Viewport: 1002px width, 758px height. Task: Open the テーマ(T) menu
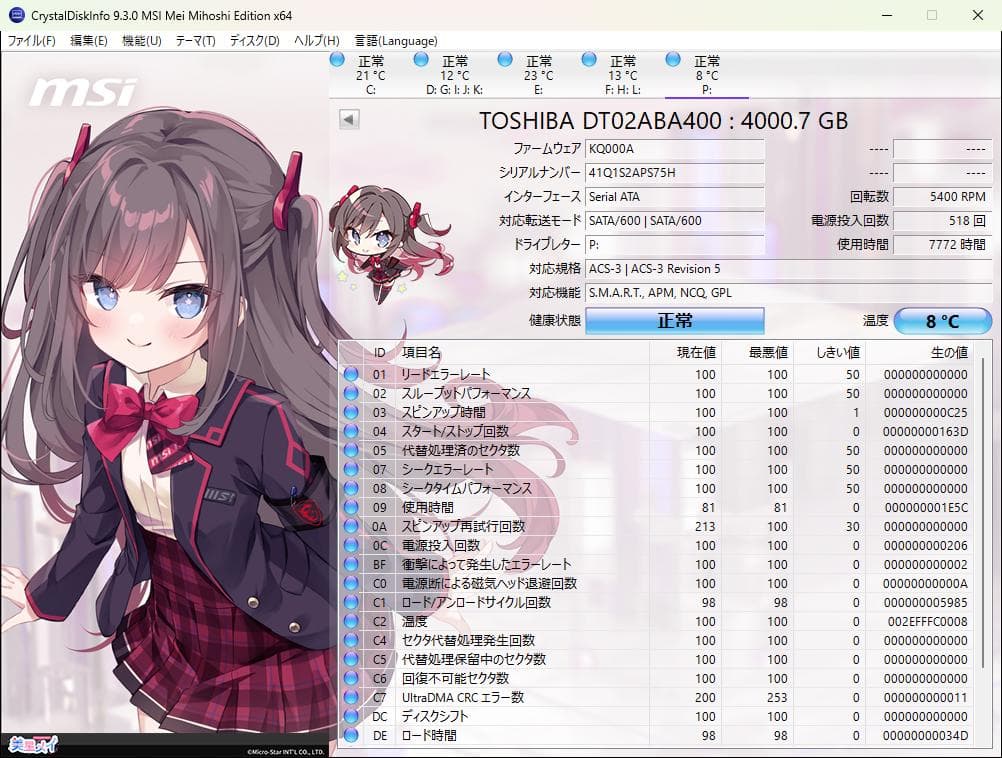[x=195, y=41]
